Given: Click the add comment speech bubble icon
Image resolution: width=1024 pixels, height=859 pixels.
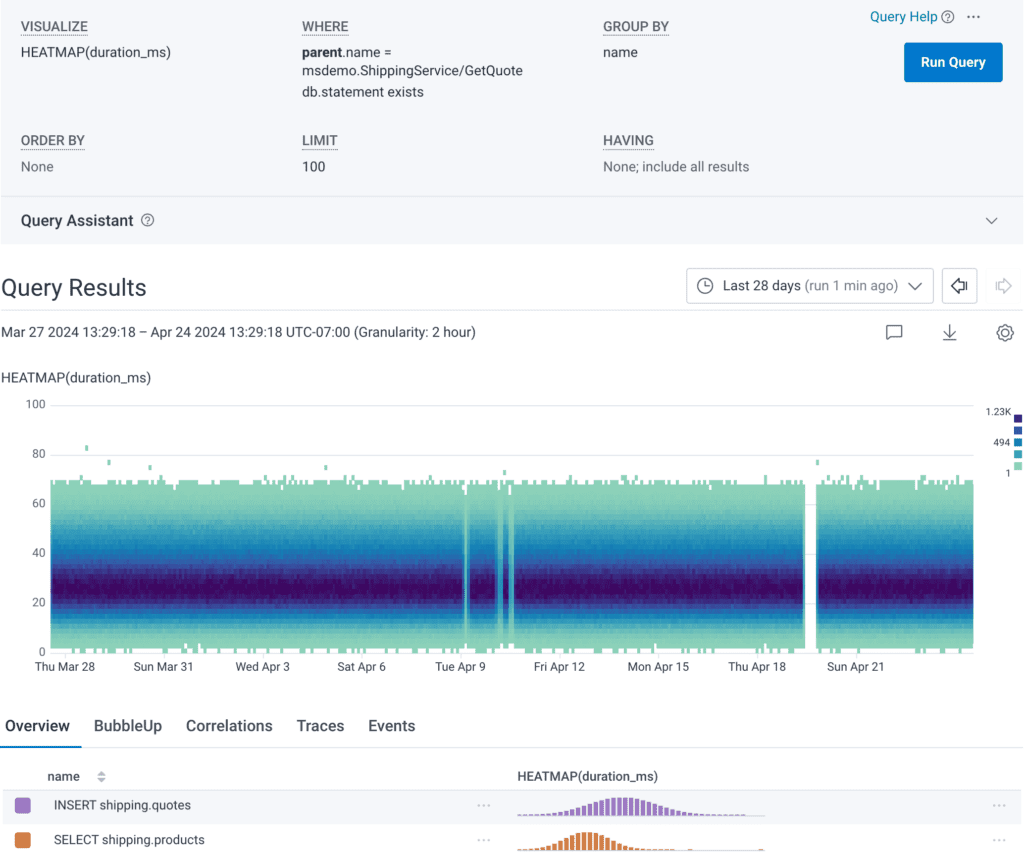Looking at the screenshot, I should click(x=894, y=333).
